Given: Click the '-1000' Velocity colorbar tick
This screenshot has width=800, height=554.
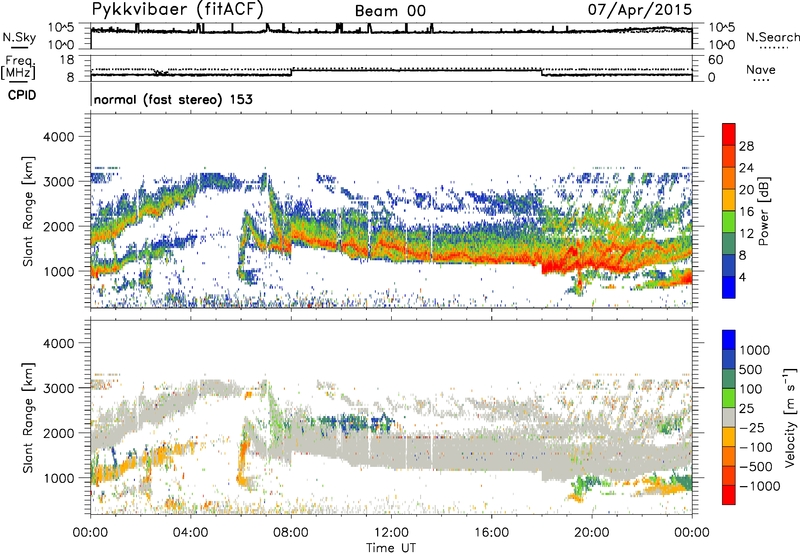Looking at the screenshot, I should pos(760,486).
